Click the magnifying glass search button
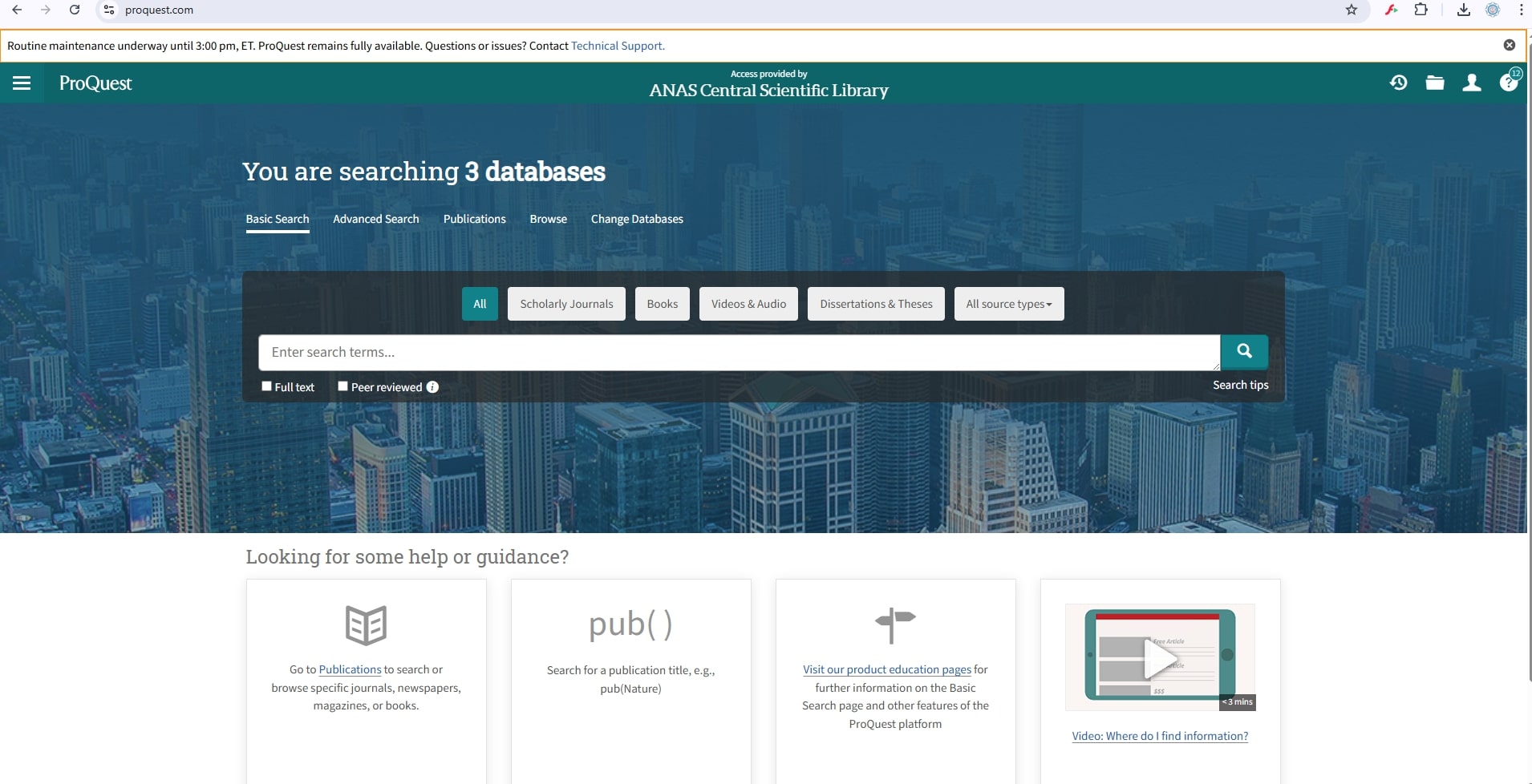The width and height of the screenshot is (1532, 784). 1244,351
